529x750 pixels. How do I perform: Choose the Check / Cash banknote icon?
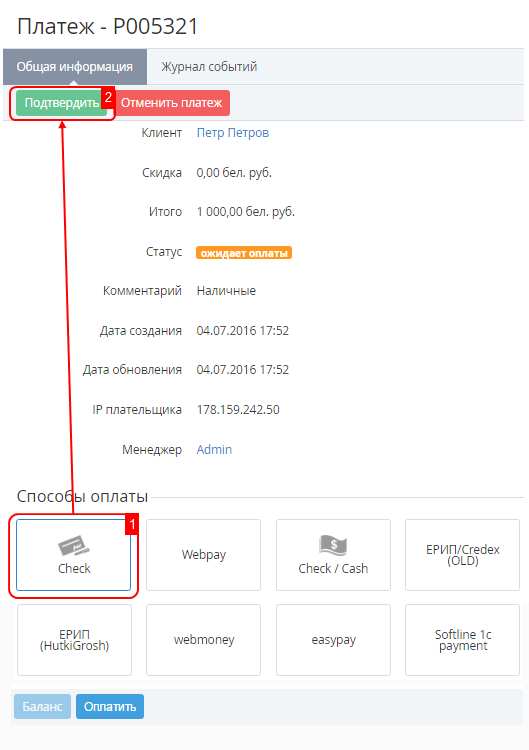pos(333,545)
